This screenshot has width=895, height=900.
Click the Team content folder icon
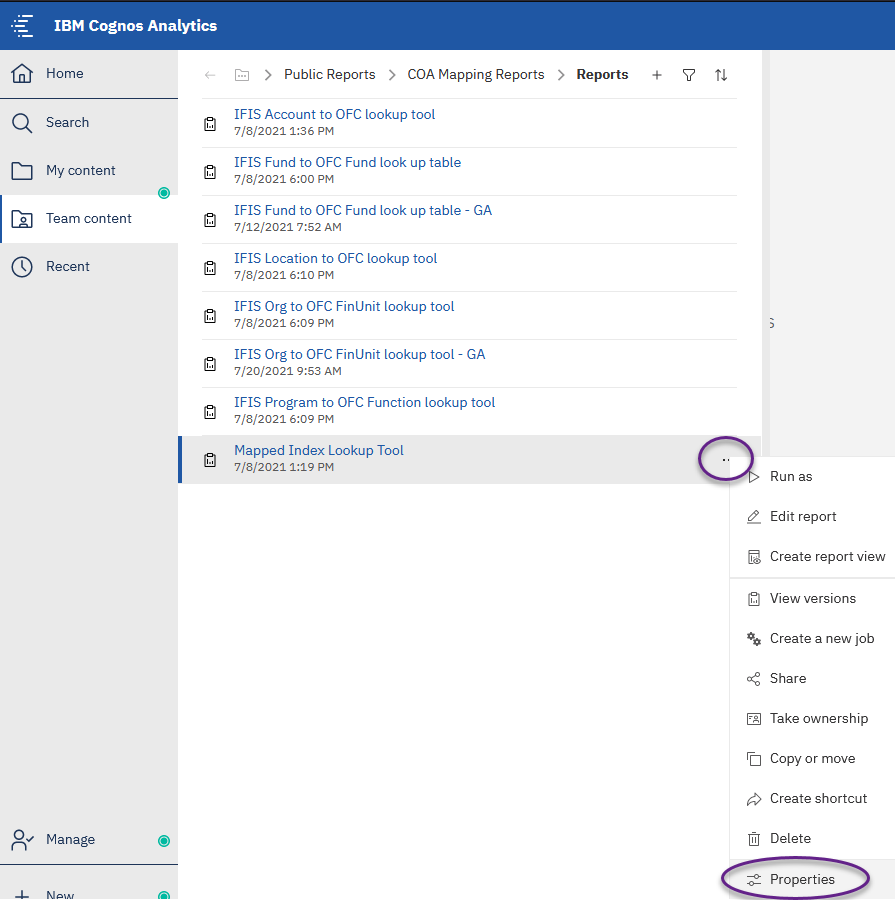pyautogui.click(x=22, y=219)
